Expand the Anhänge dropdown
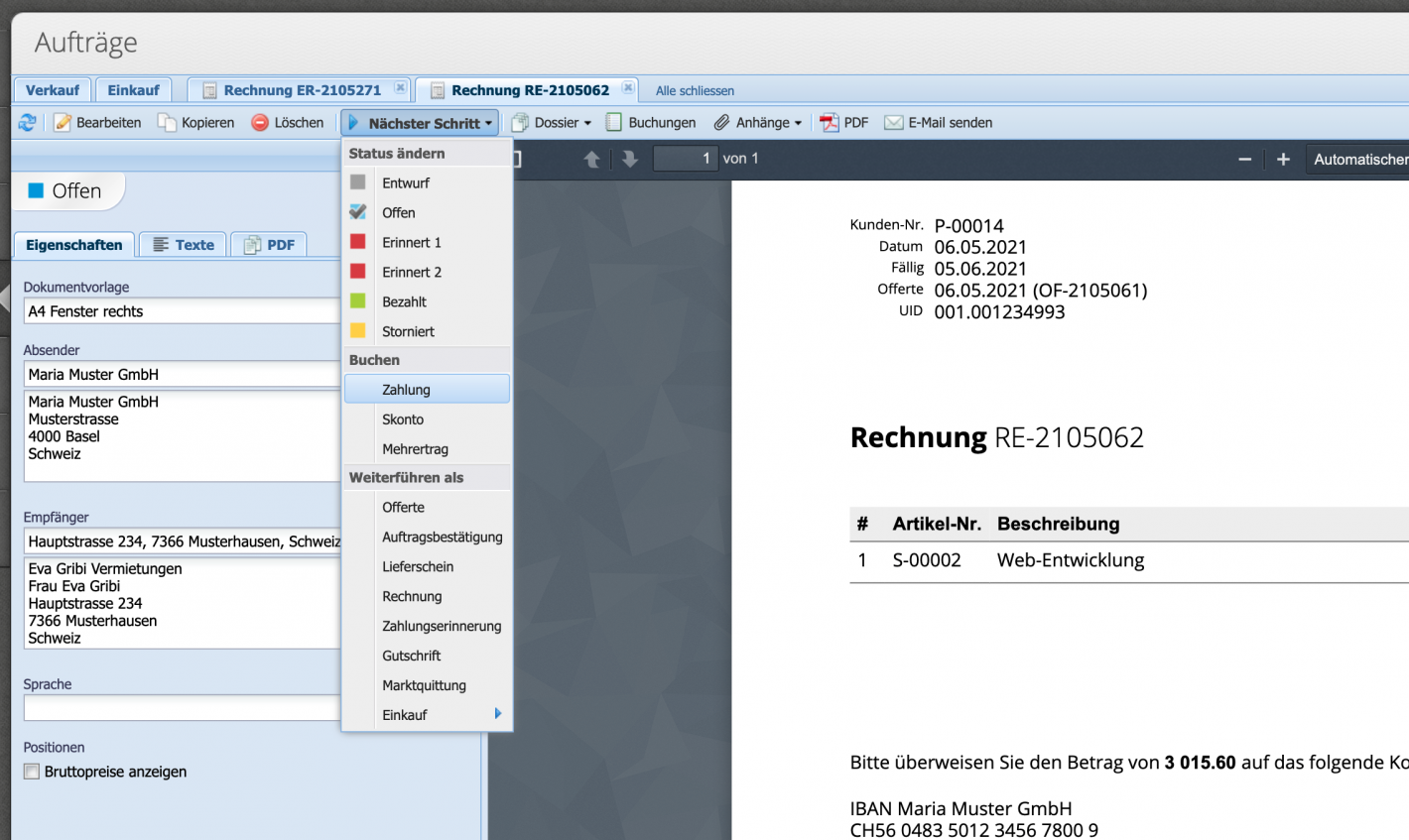The width and height of the screenshot is (1409, 840). pyautogui.click(x=757, y=122)
